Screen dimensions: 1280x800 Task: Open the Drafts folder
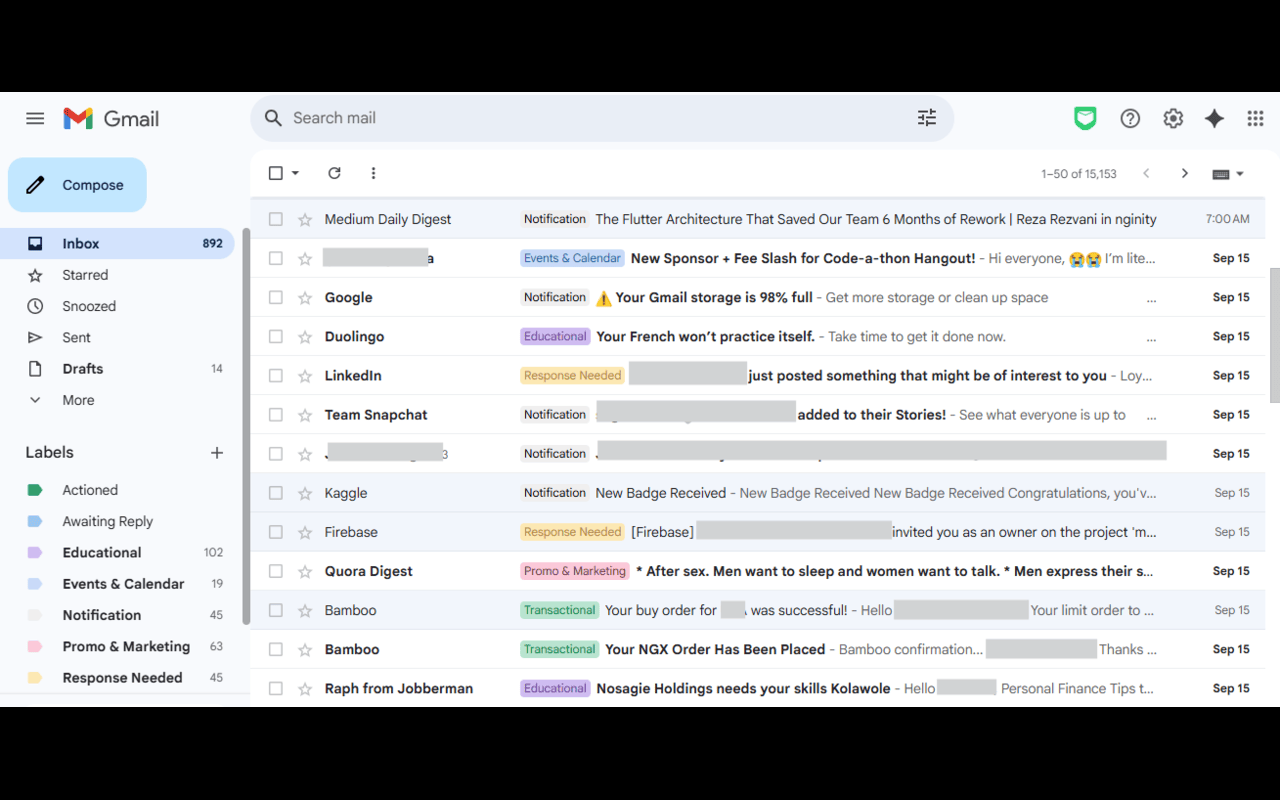118,369
